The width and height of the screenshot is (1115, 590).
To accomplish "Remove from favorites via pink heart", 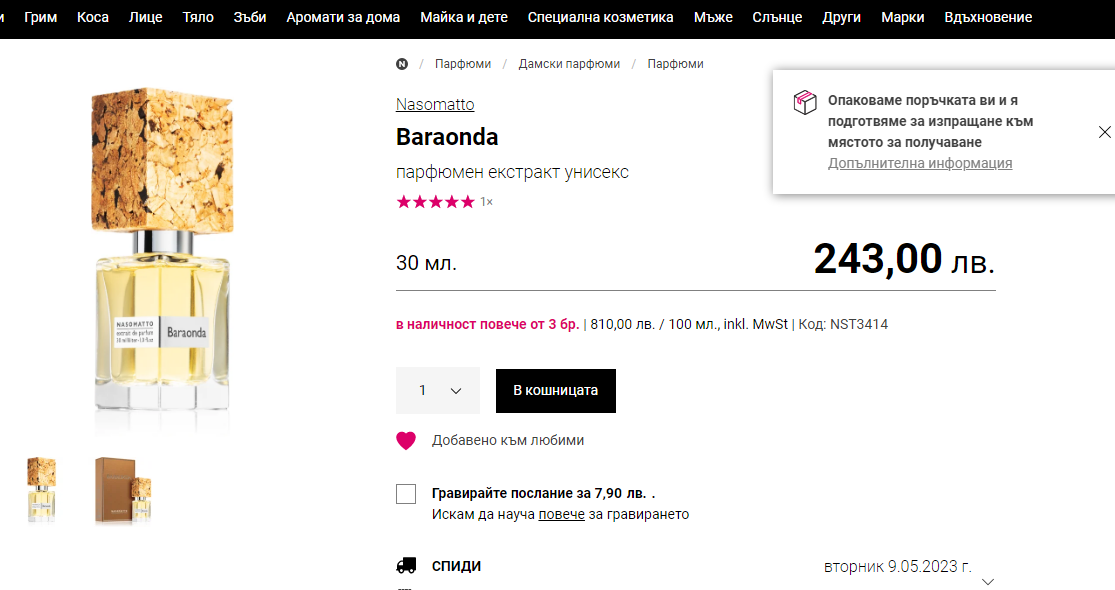I will pos(406,440).
